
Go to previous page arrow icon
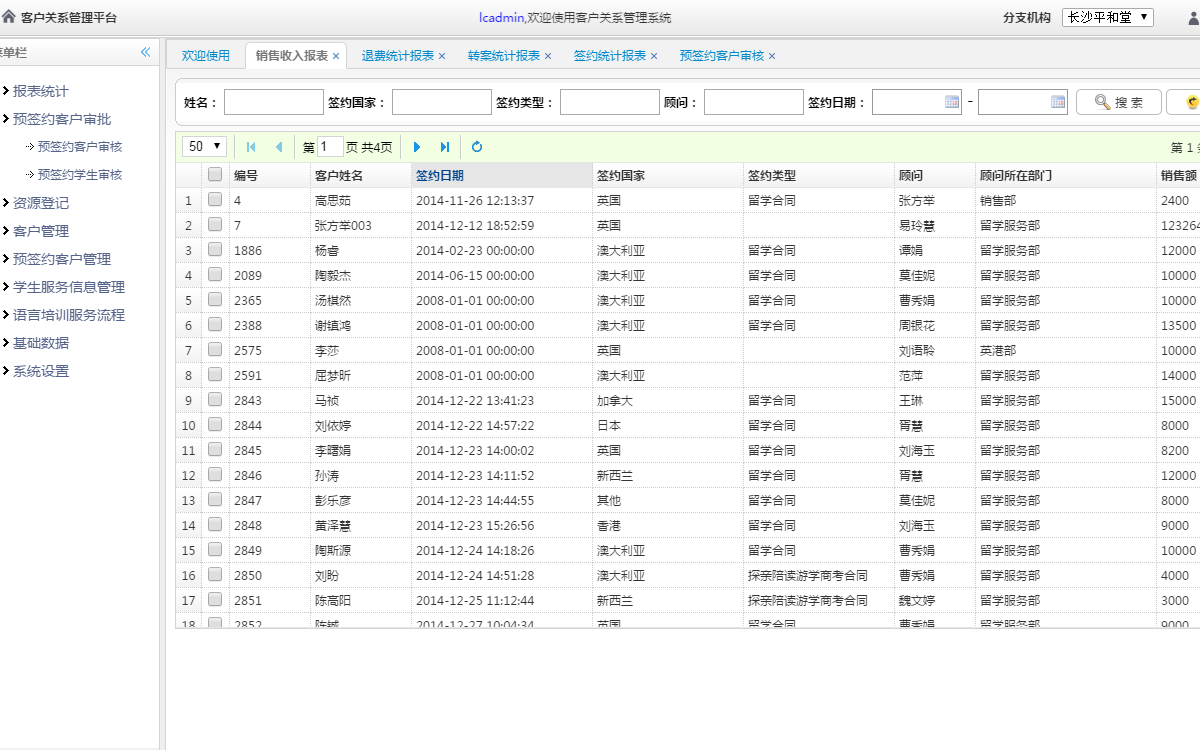[x=279, y=147]
